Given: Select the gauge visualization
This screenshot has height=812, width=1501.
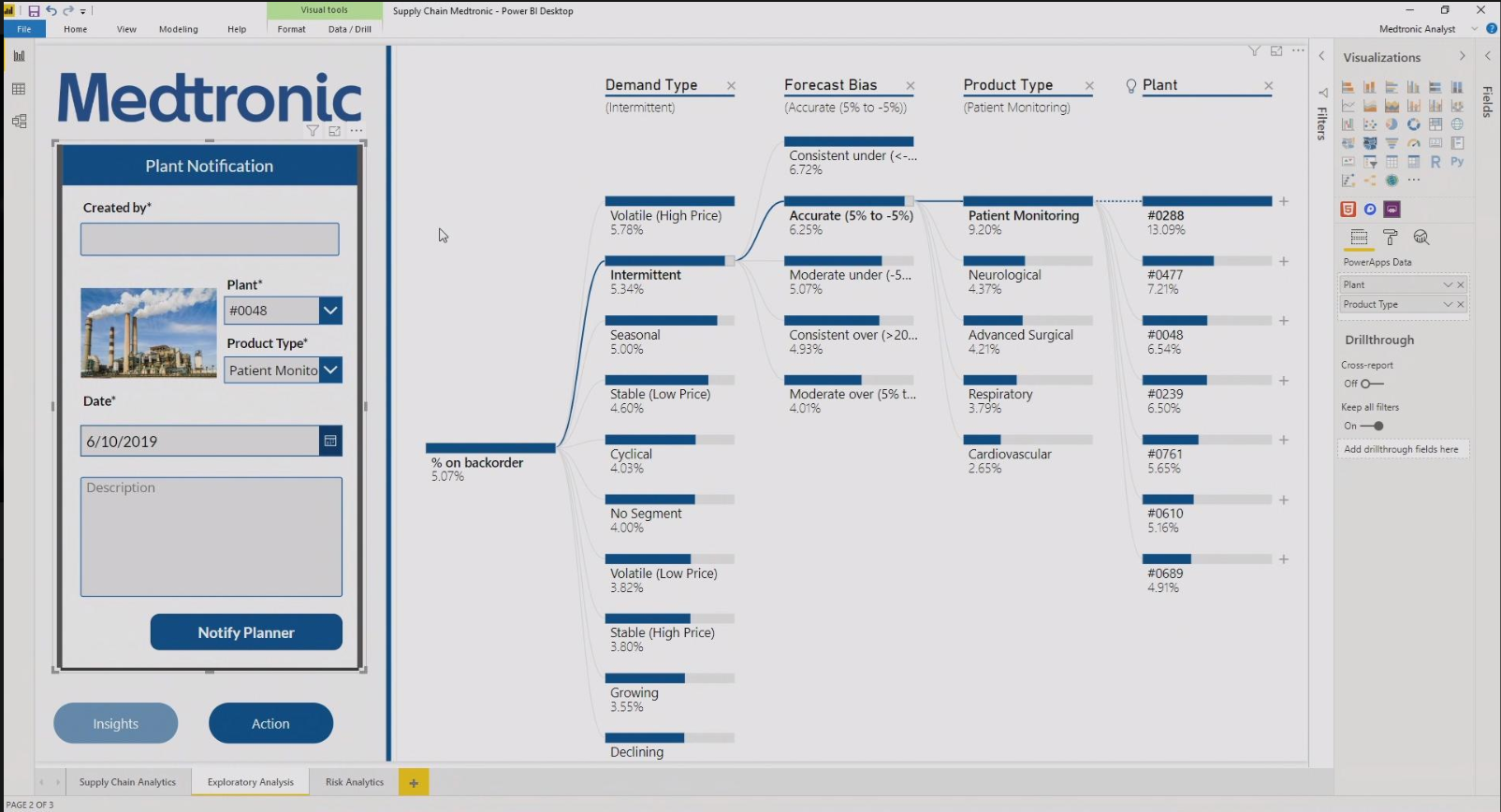Looking at the screenshot, I should pyautogui.click(x=1413, y=143).
